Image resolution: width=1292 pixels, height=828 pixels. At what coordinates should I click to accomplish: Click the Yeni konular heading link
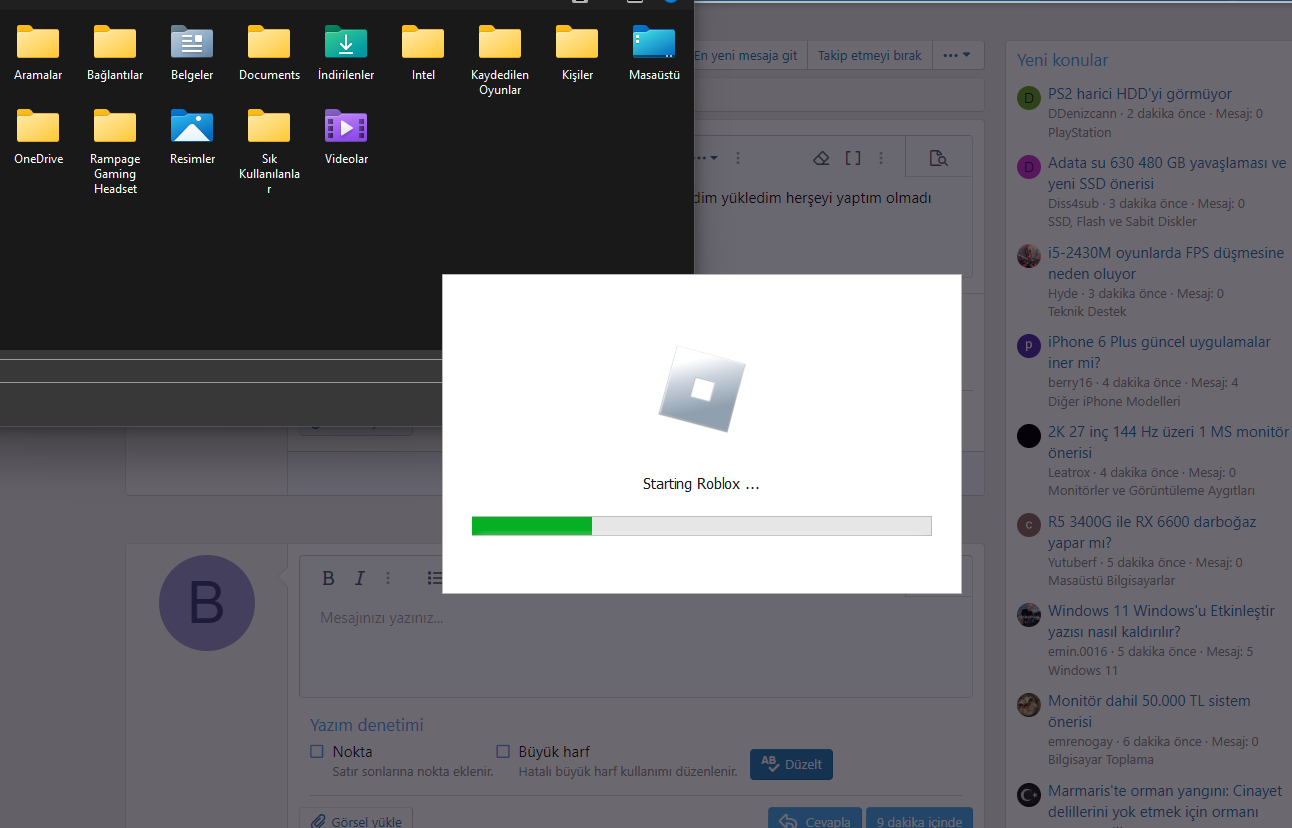click(1062, 60)
